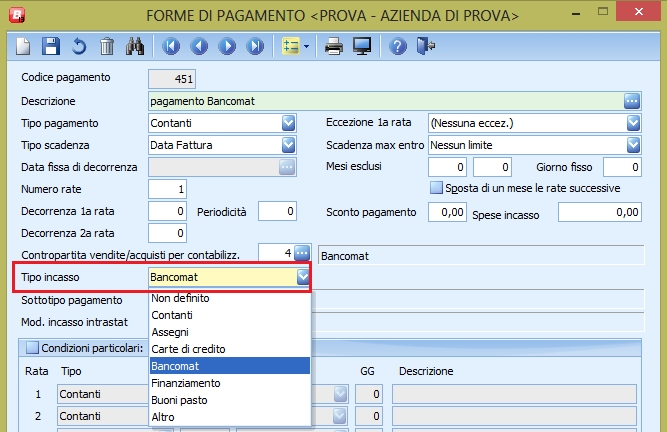667x432 pixels.
Task: Click the Codice pagamento field 451
Action: click(x=172, y=79)
